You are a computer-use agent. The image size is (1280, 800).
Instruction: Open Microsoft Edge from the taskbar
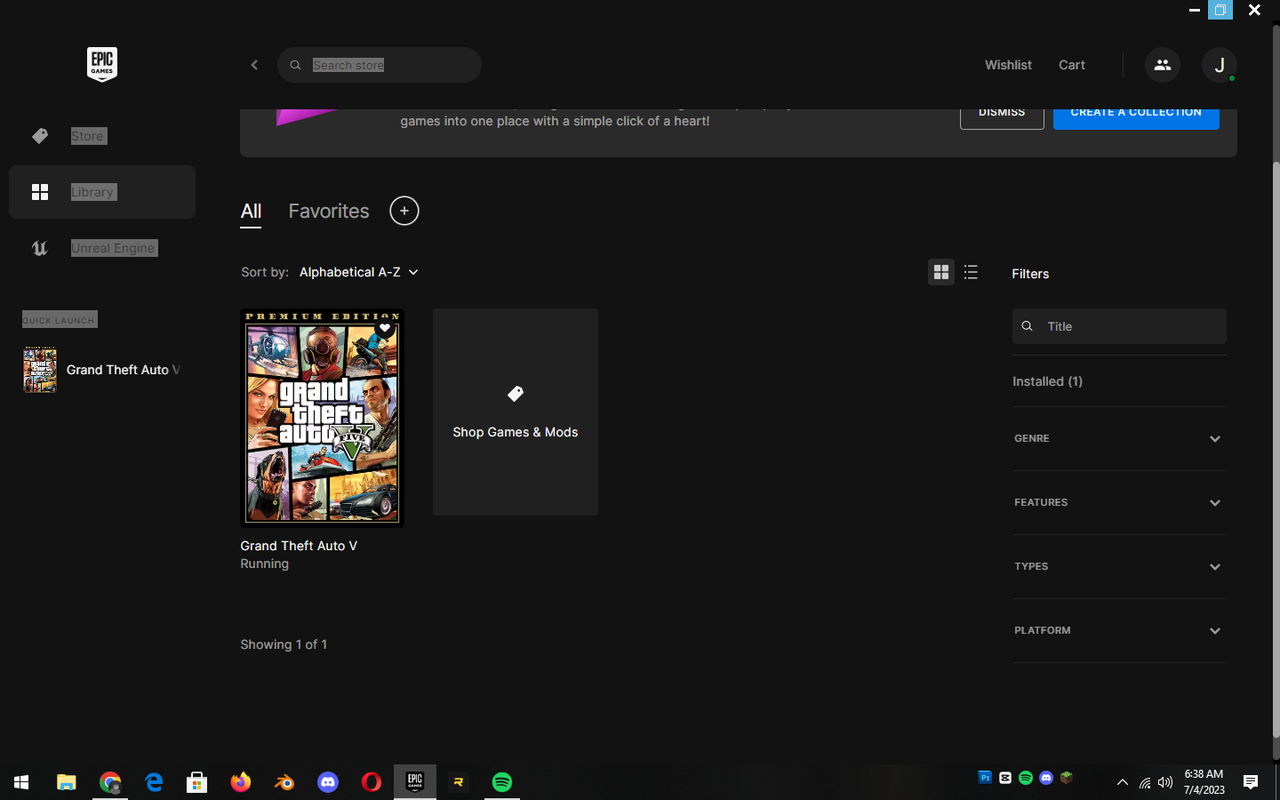point(153,782)
